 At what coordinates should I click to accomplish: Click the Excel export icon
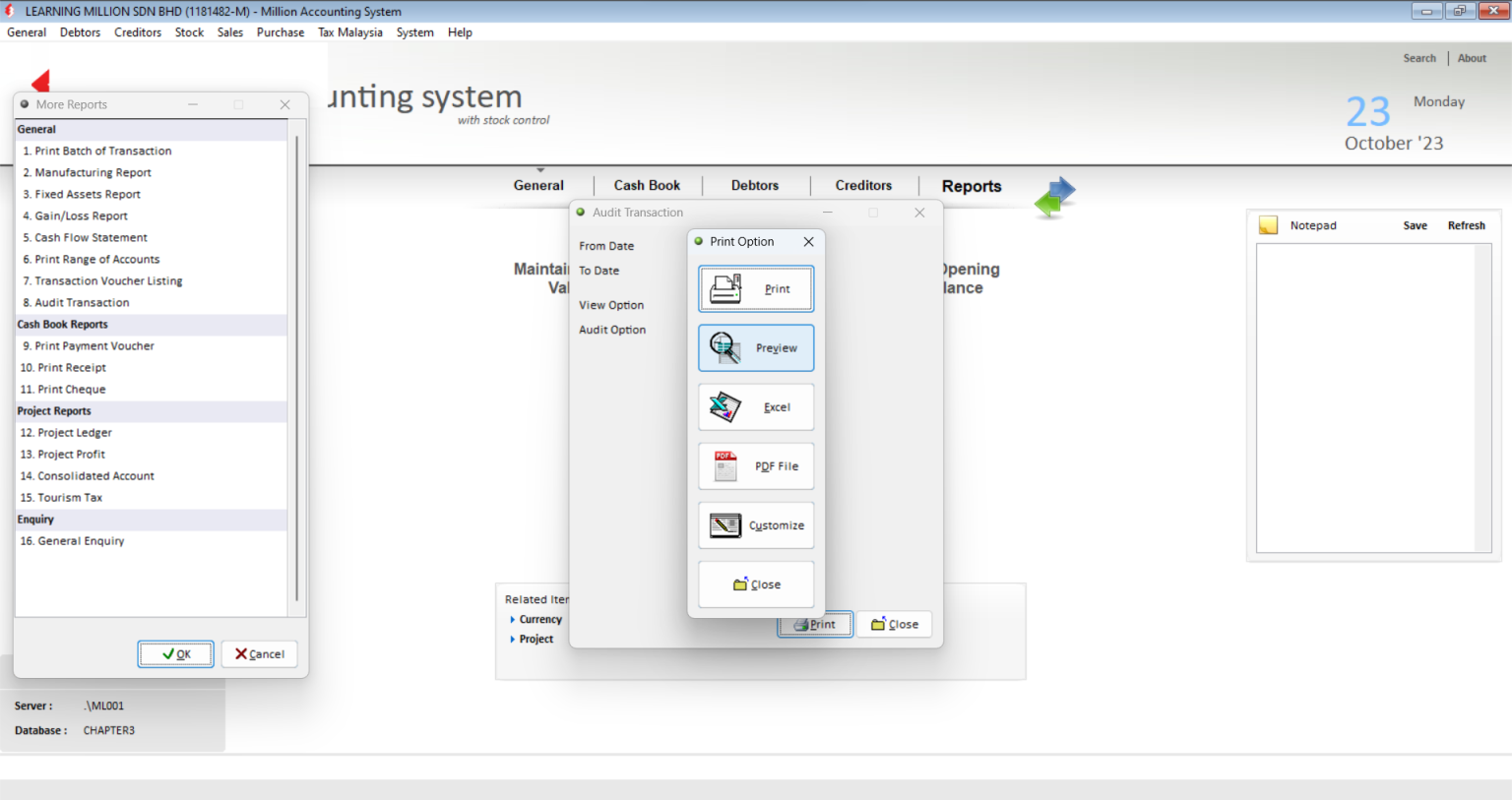tap(725, 406)
